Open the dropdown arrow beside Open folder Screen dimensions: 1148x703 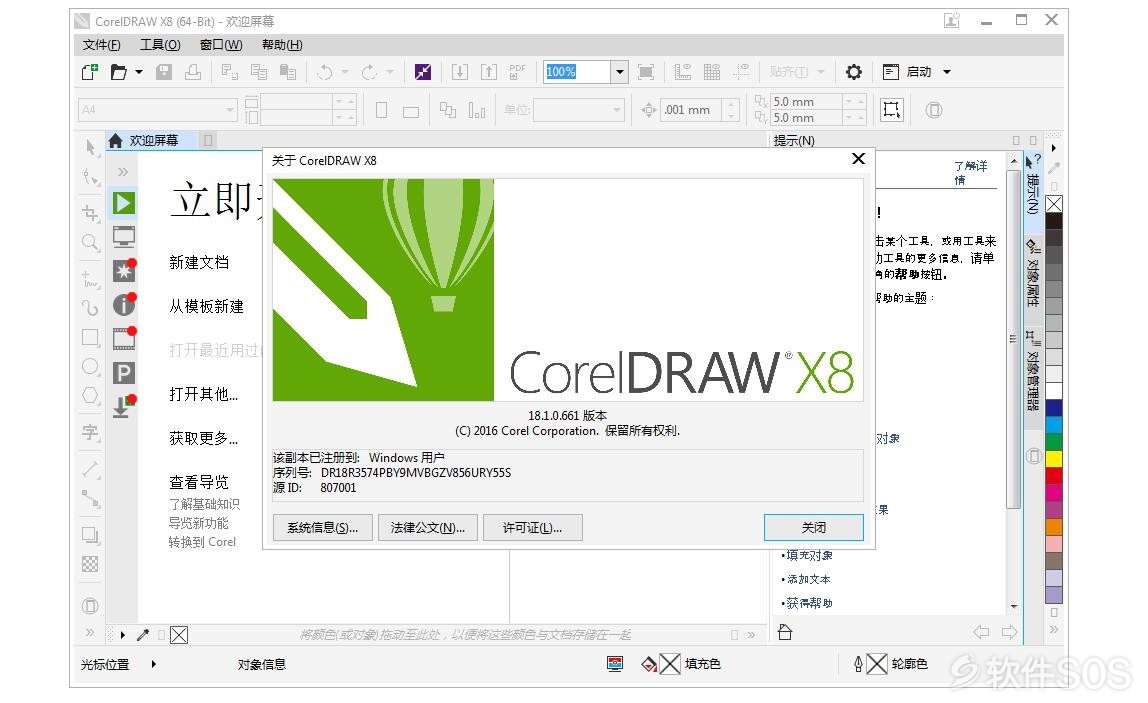[138, 72]
